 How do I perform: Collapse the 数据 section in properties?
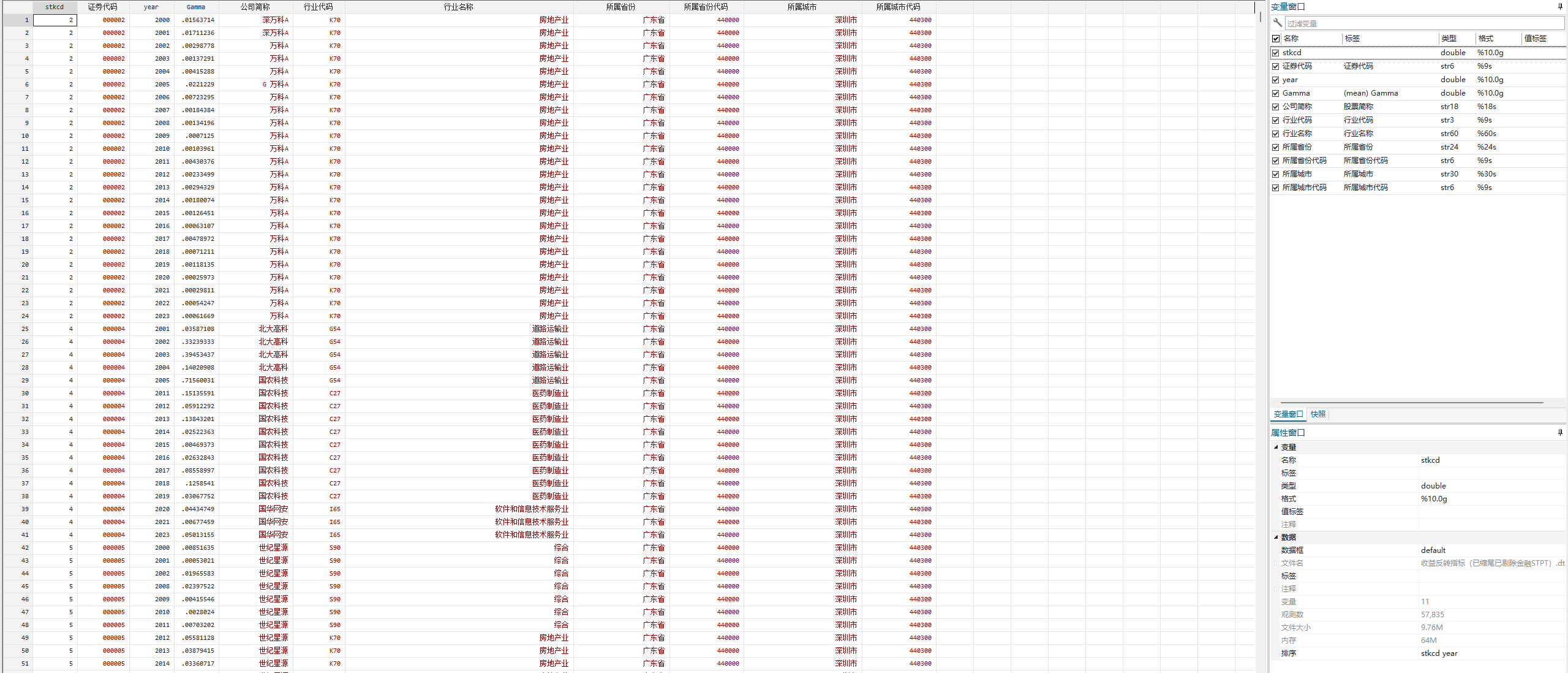tap(1276, 537)
